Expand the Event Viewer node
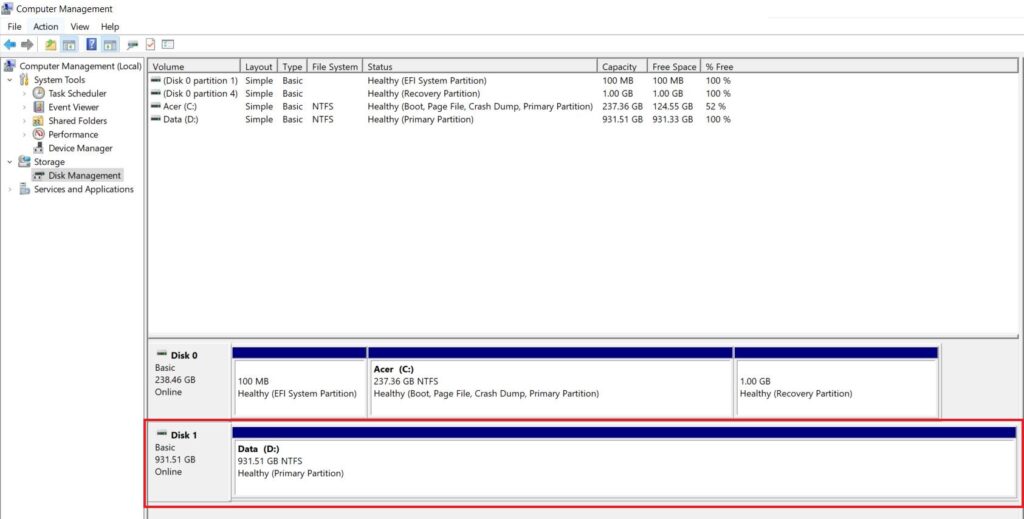This screenshot has height=519, width=1024. pyautogui.click(x=24, y=107)
